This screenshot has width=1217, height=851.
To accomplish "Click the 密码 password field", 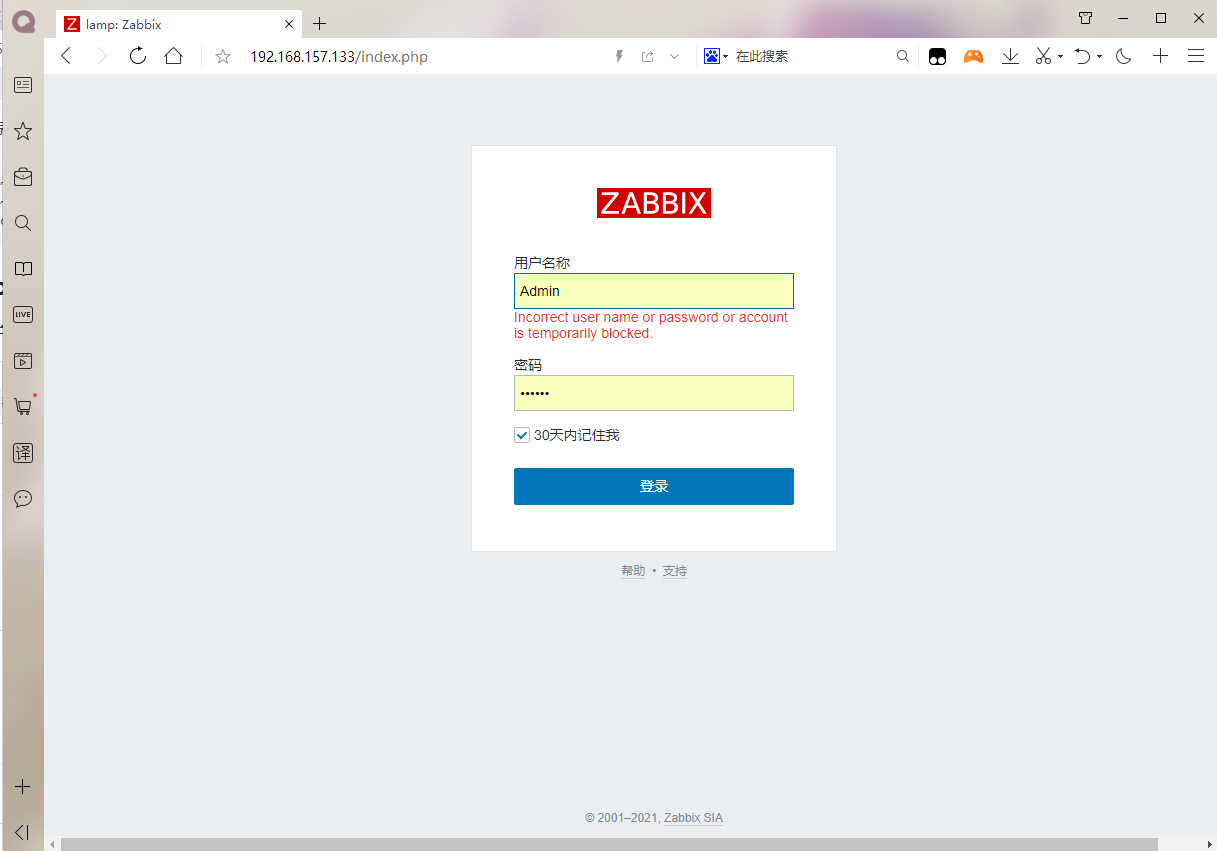I will tap(654, 393).
